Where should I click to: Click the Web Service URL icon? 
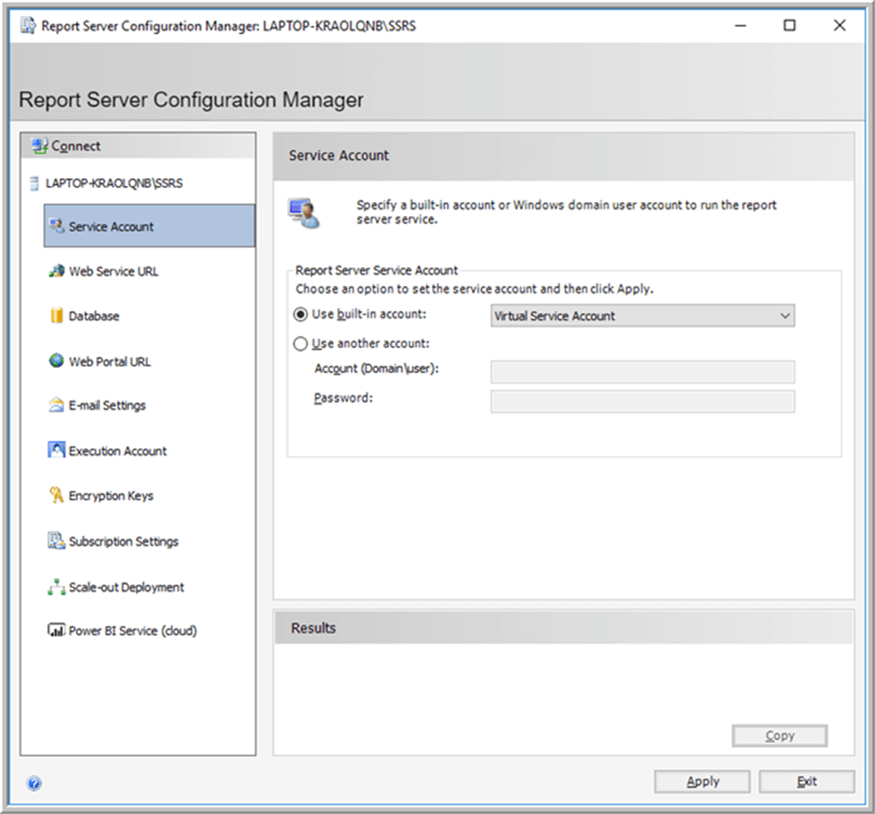pyautogui.click(x=56, y=271)
